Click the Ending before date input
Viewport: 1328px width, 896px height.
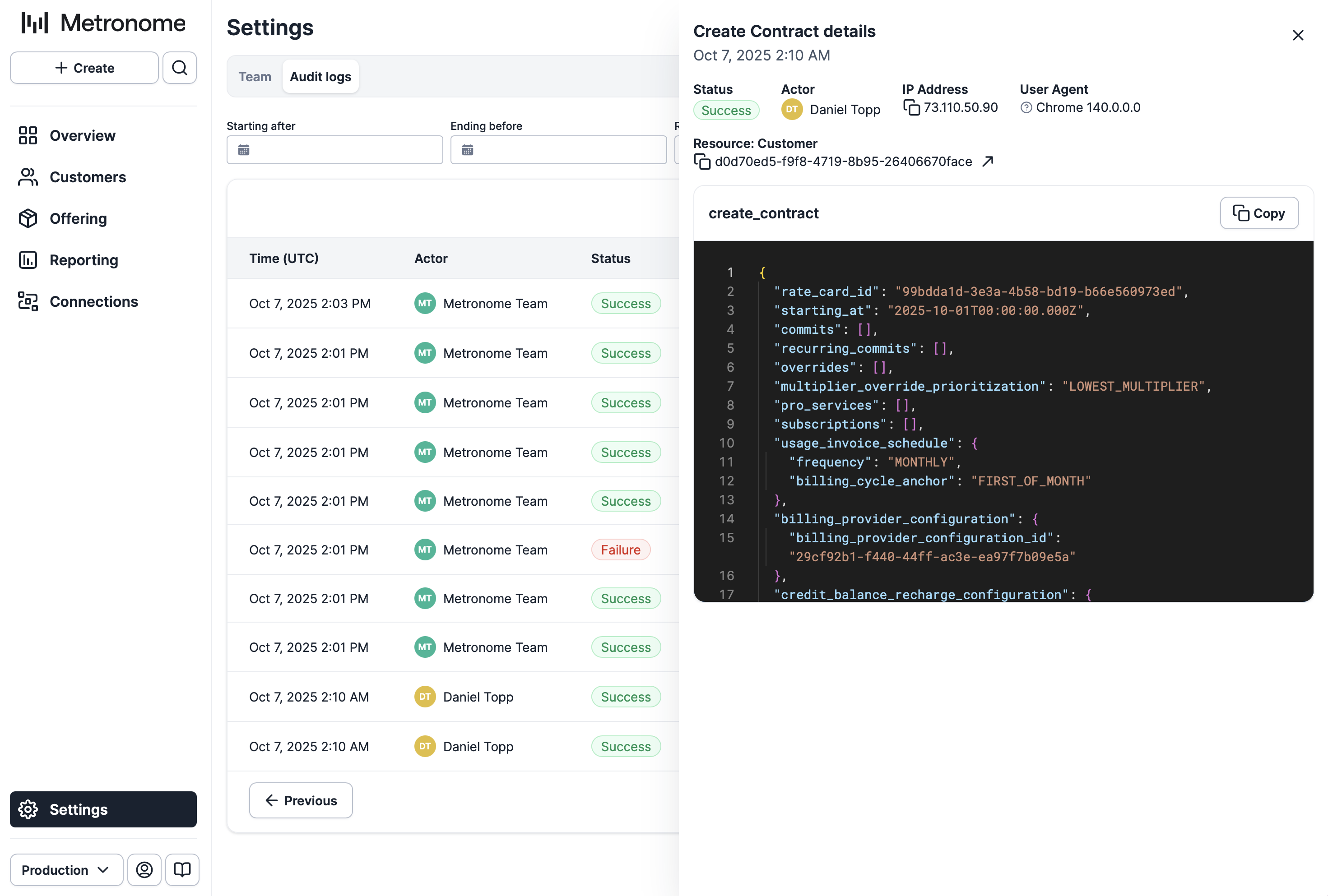click(558, 150)
